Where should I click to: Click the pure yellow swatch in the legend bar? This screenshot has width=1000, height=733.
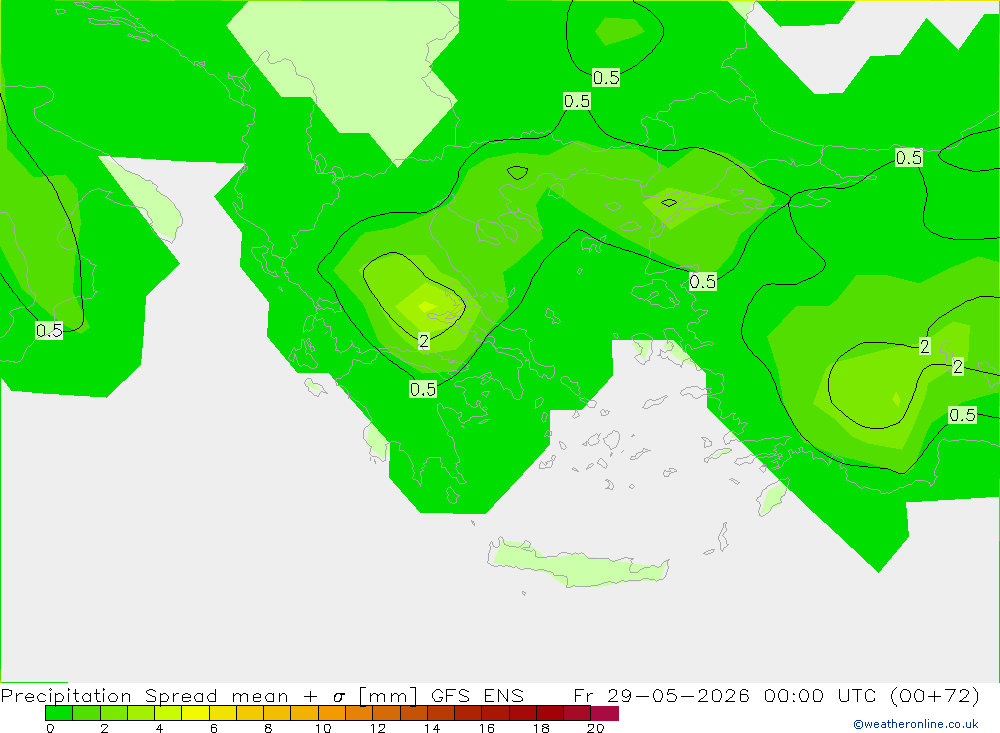click(x=195, y=713)
